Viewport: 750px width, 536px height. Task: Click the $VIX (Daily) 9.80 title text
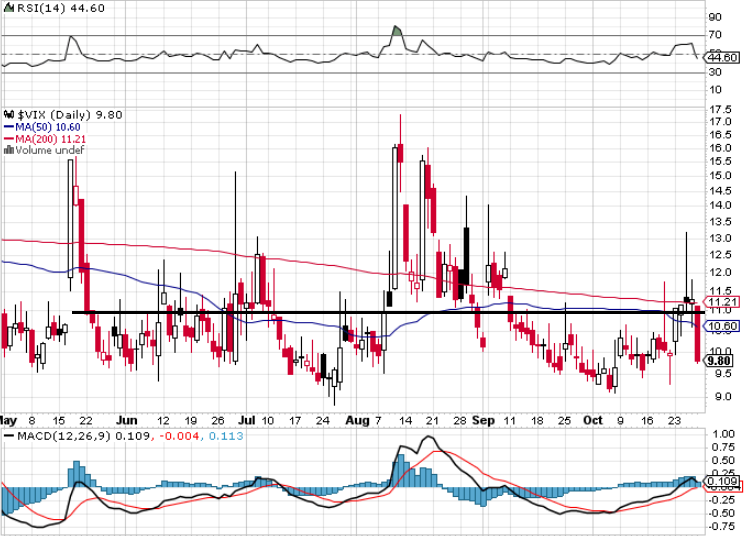70,115
